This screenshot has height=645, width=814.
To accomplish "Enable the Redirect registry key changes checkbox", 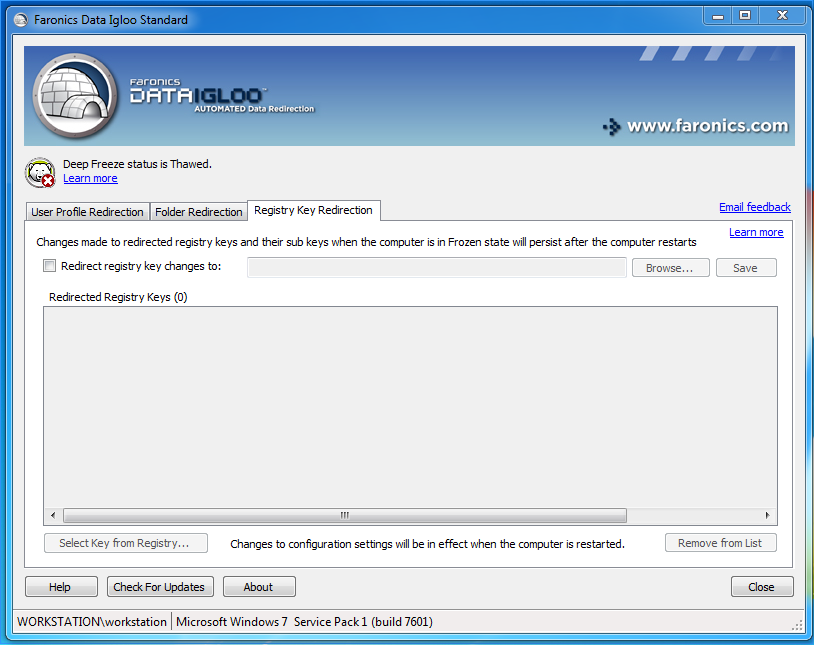I will (50, 267).
